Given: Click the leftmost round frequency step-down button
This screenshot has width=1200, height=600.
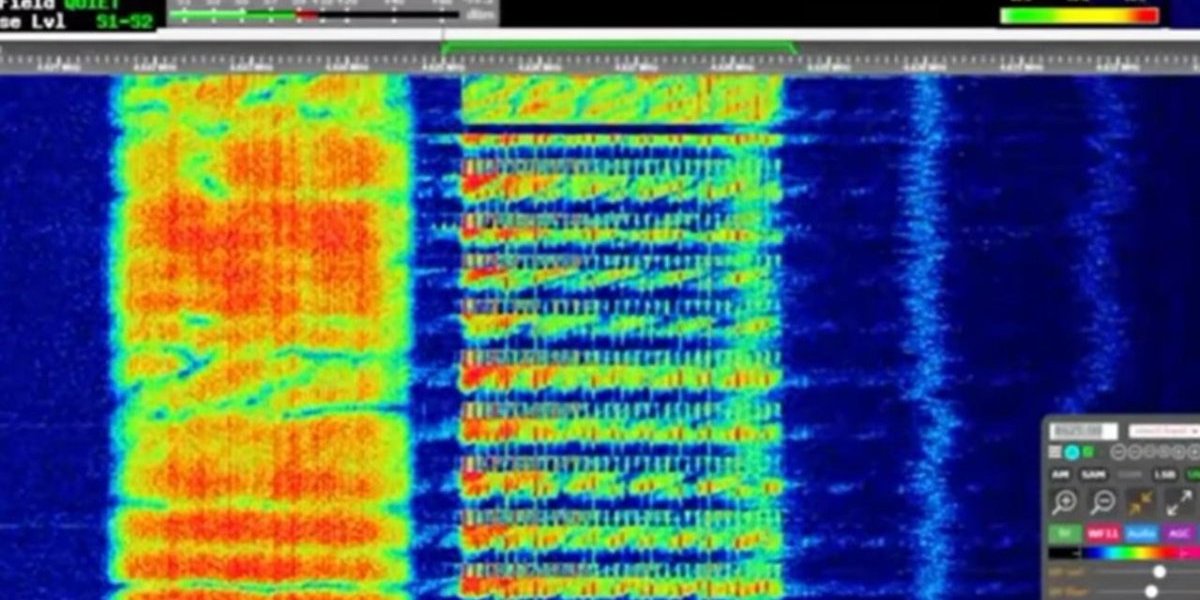Looking at the screenshot, I should point(1119,451).
